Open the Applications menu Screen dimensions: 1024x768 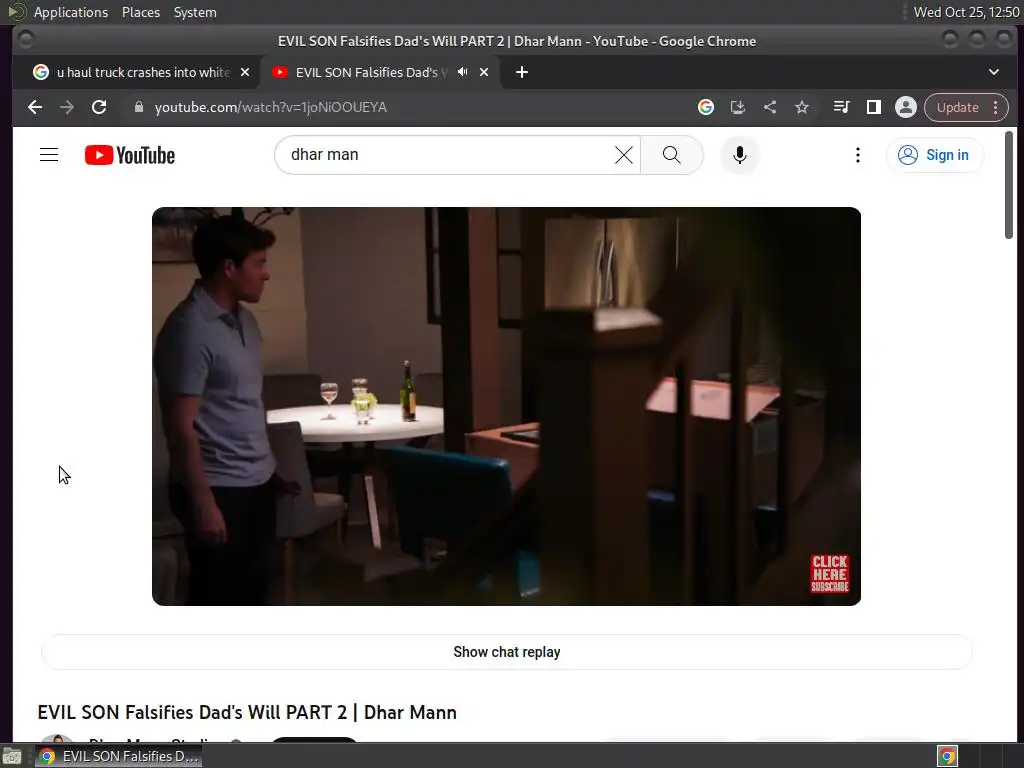(71, 12)
